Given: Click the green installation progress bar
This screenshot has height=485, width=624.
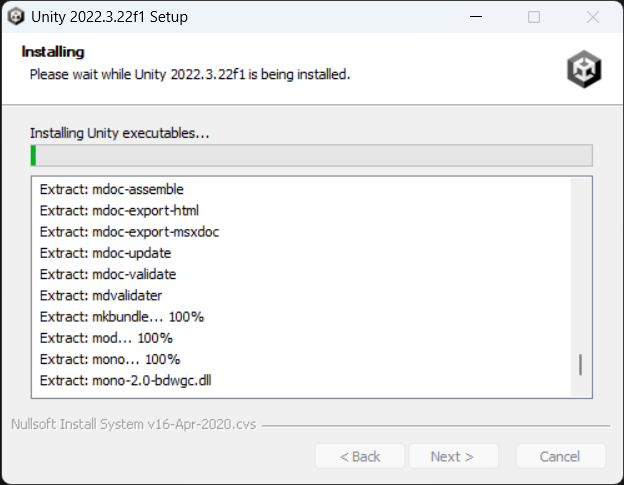Looking at the screenshot, I should pyautogui.click(x=311, y=155).
